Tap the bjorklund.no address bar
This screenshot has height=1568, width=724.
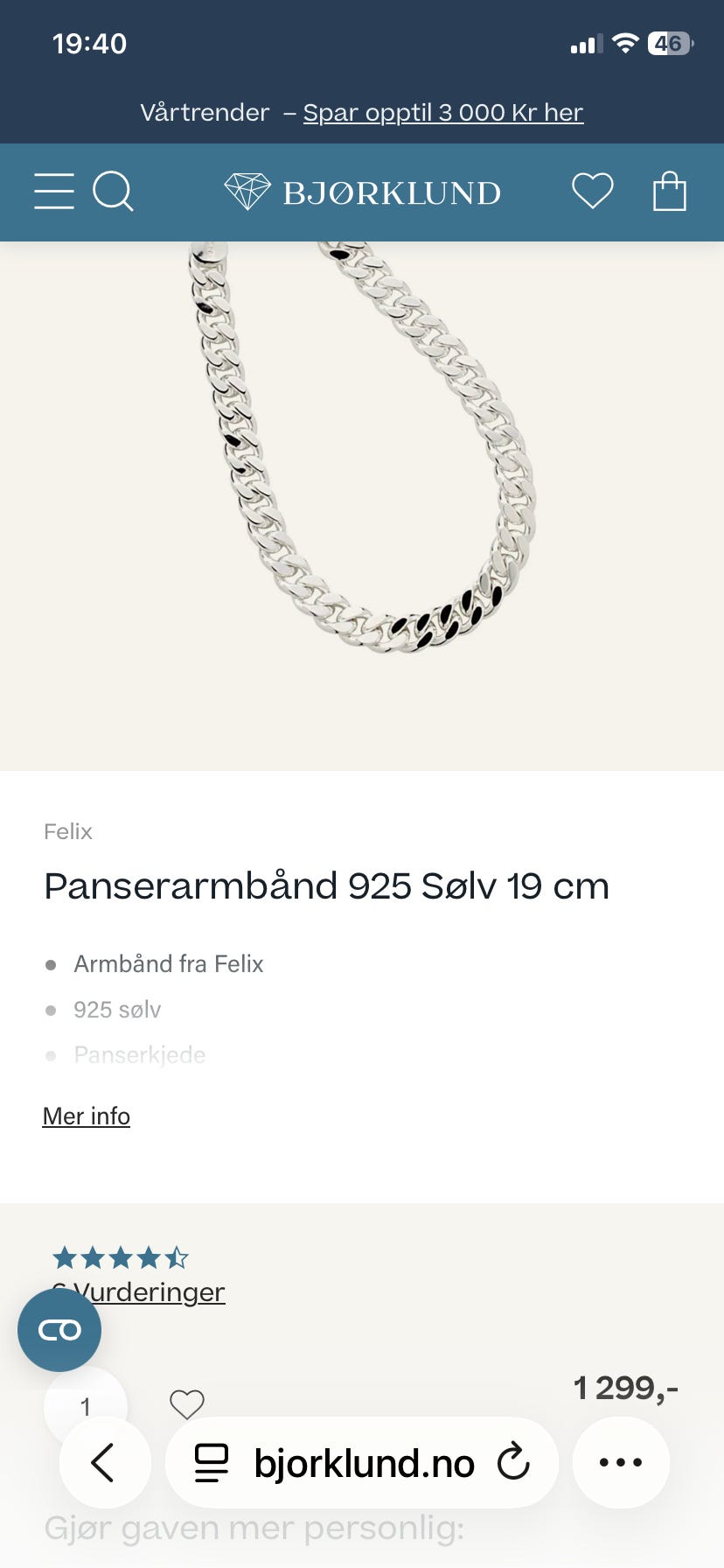pyautogui.click(x=362, y=1462)
